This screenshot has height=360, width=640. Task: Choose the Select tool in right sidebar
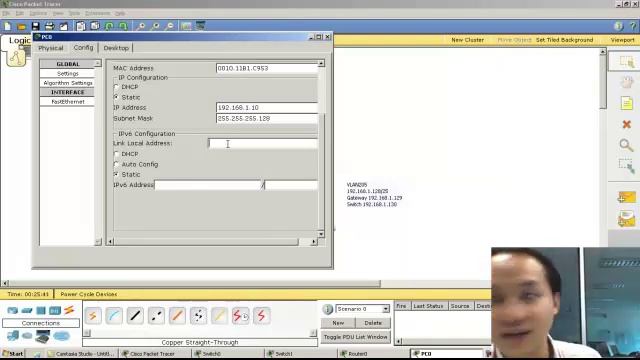626,62
